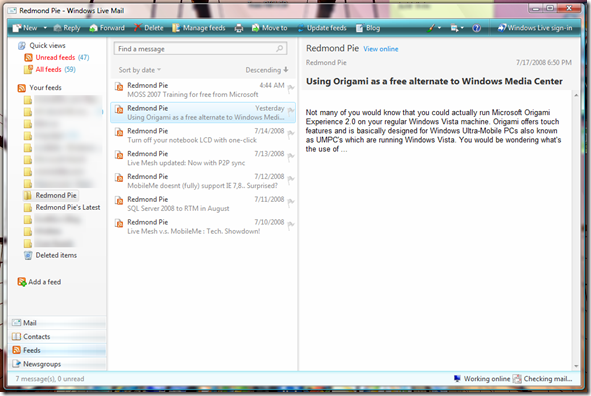Click Update feeds
The width and height of the screenshot is (591, 396).
coord(322,28)
